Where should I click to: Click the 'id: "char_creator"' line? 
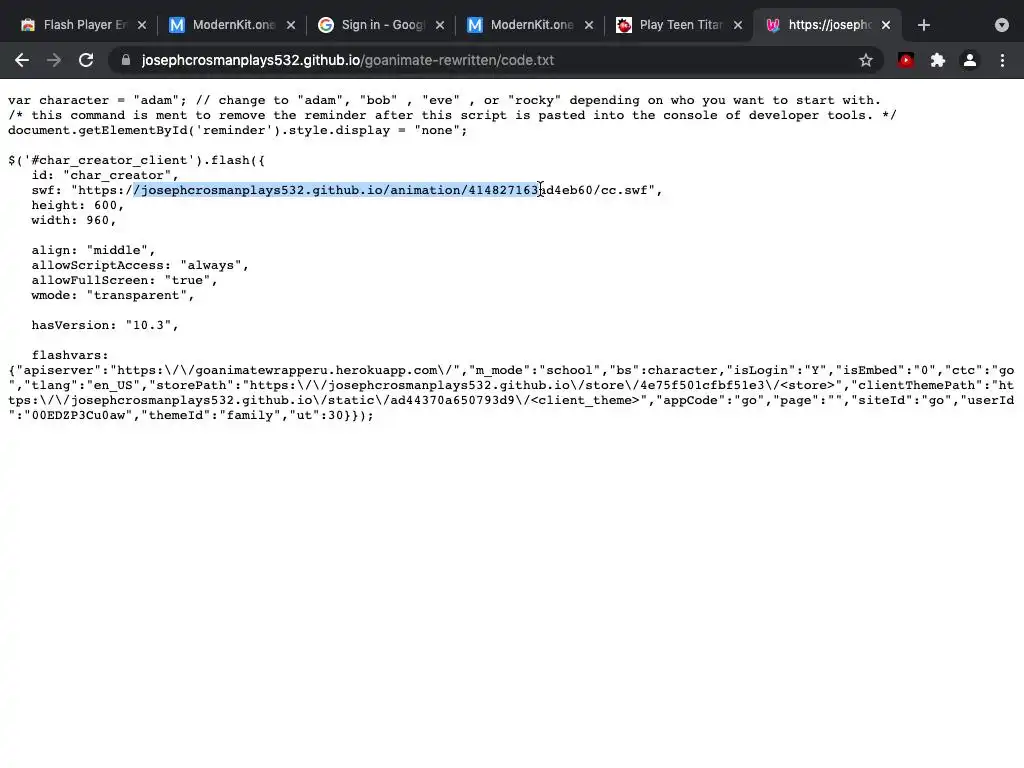(x=104, y=175)
